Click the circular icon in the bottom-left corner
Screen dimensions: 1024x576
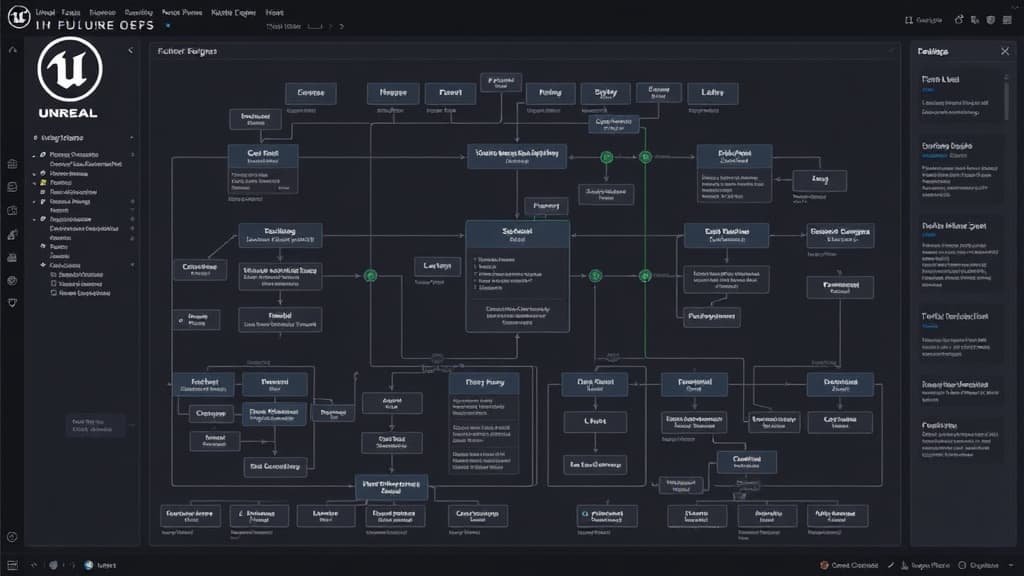(x=13, y=537)
